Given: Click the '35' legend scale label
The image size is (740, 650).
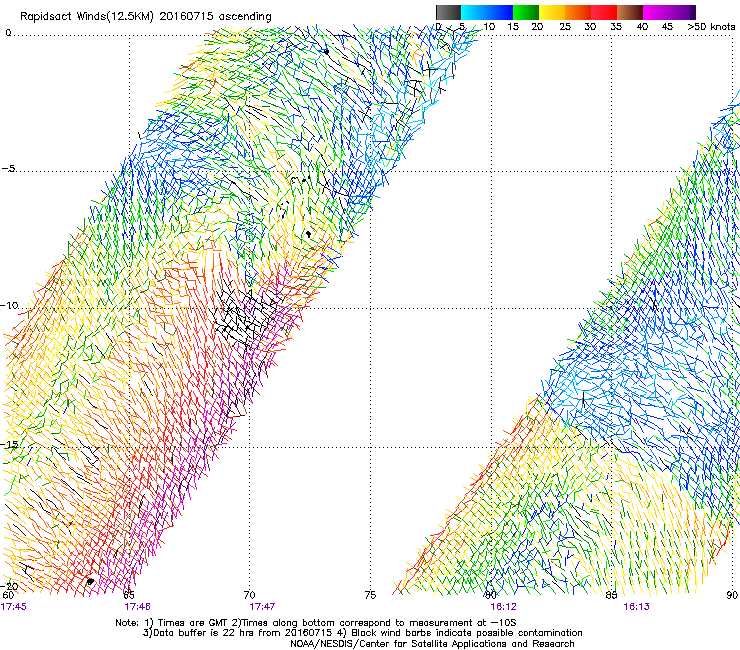Looking at the screenshot, I should coord(616,26).
